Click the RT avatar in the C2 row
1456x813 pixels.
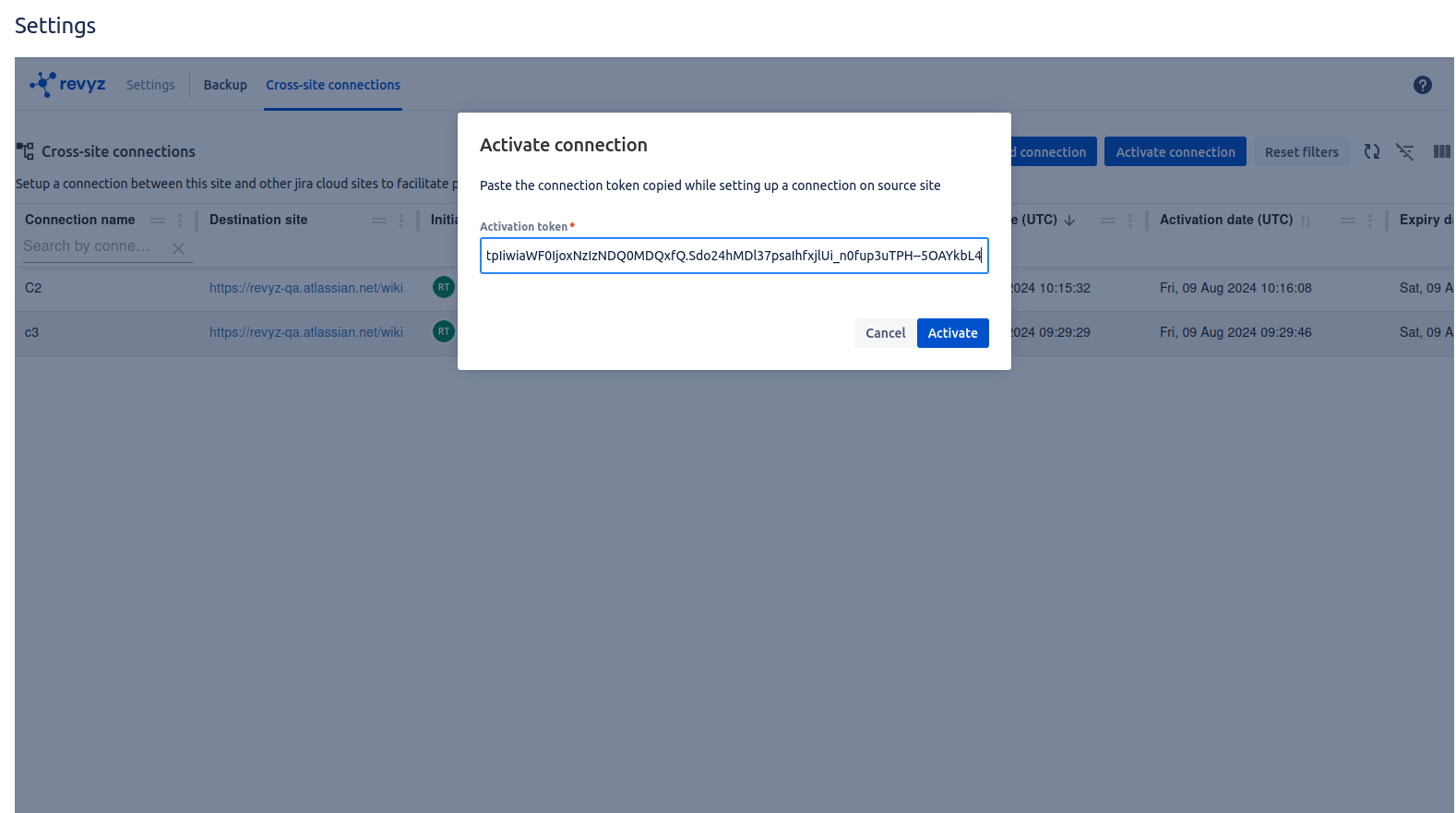click(444, 287)
